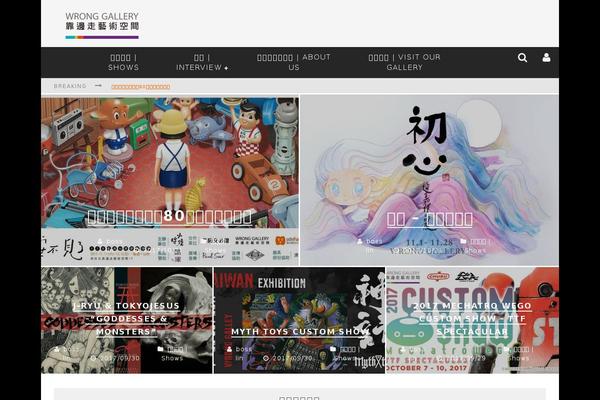Click author icon on Myth Toys post
This screenshot has height=400, width=600.
[x=229, y=349]
